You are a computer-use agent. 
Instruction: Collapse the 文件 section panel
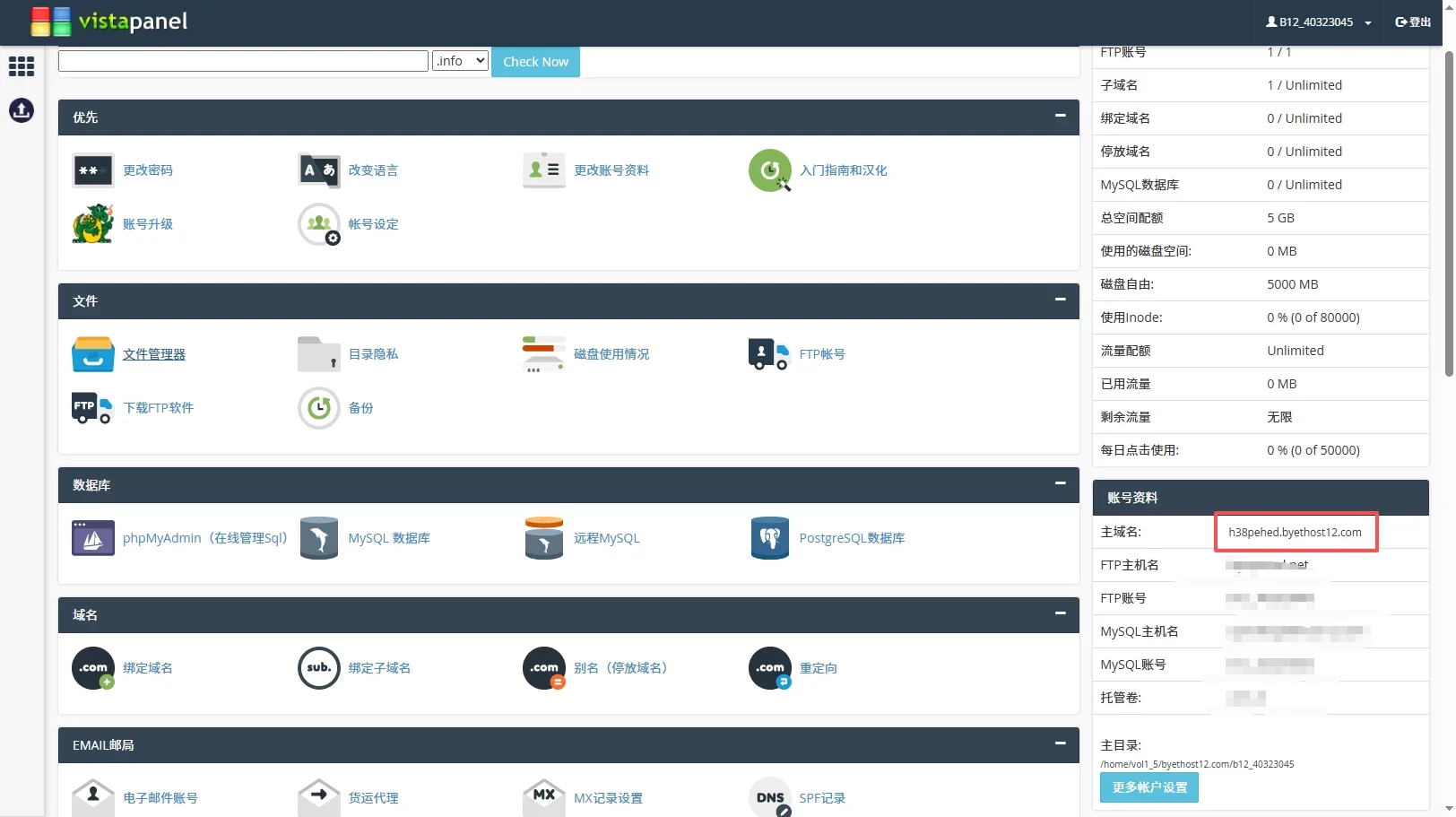1060,300
